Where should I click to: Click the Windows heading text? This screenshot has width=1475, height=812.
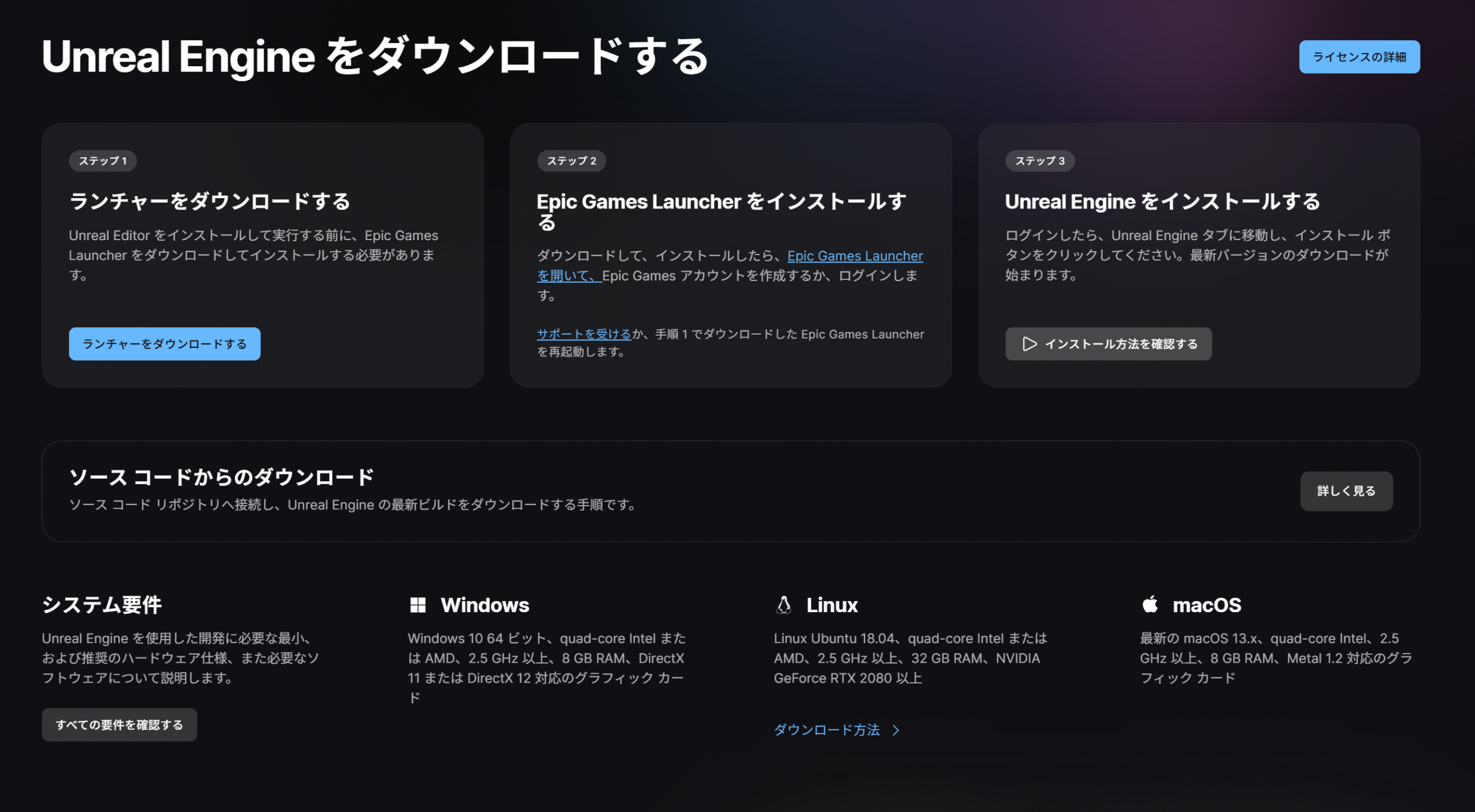(485, 605)
